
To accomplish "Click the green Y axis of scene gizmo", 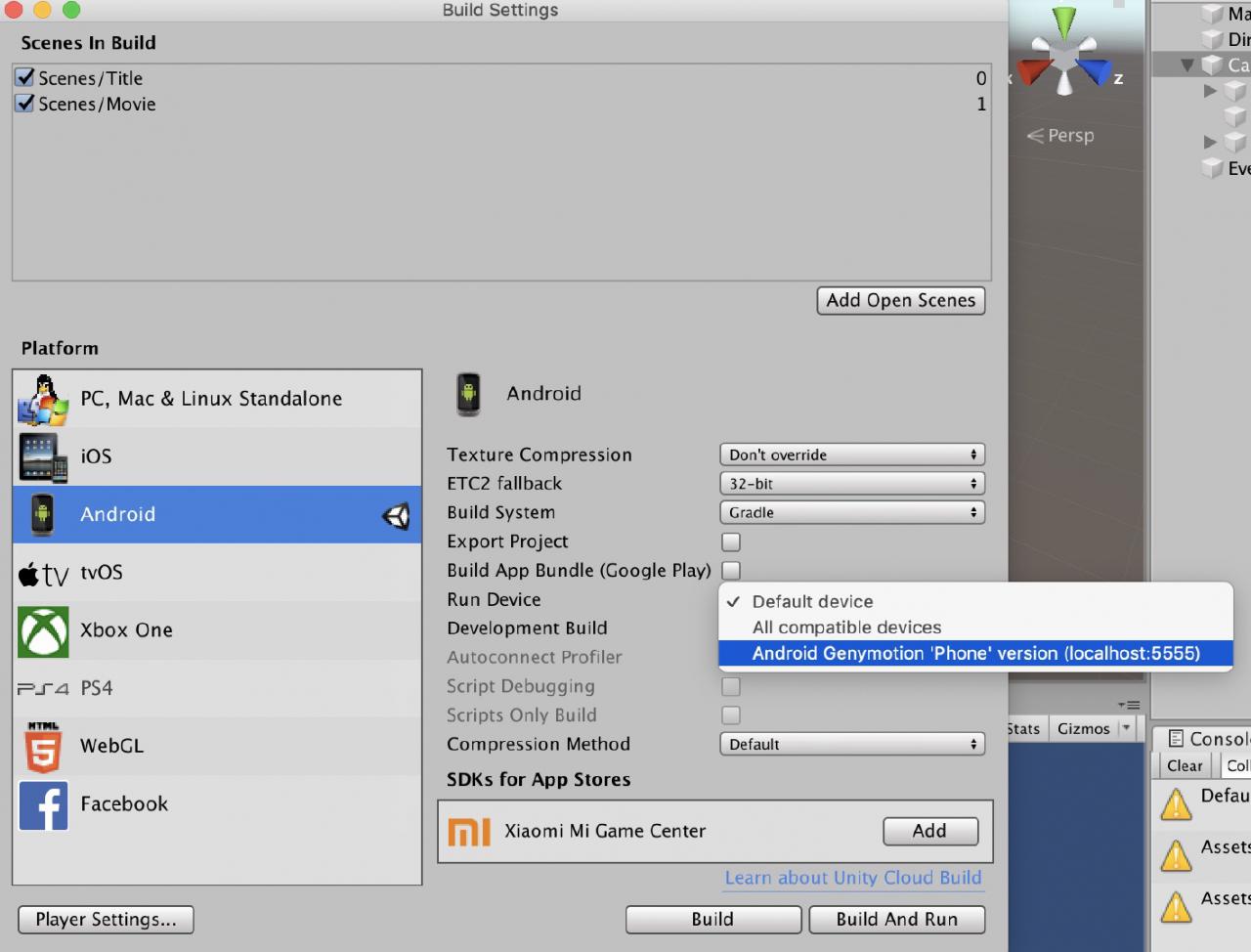I will pyautogui.click(x=1064, y=22).
